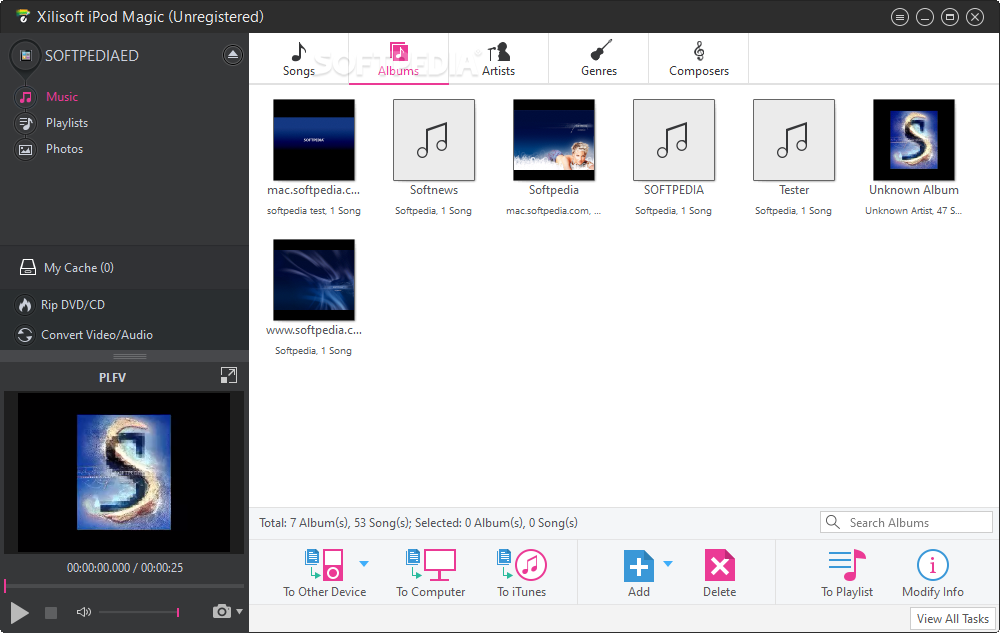Open Photos in the sidebar
Image resolution: width=1000 pixels, height=633 pixels.
pos(64,149)
